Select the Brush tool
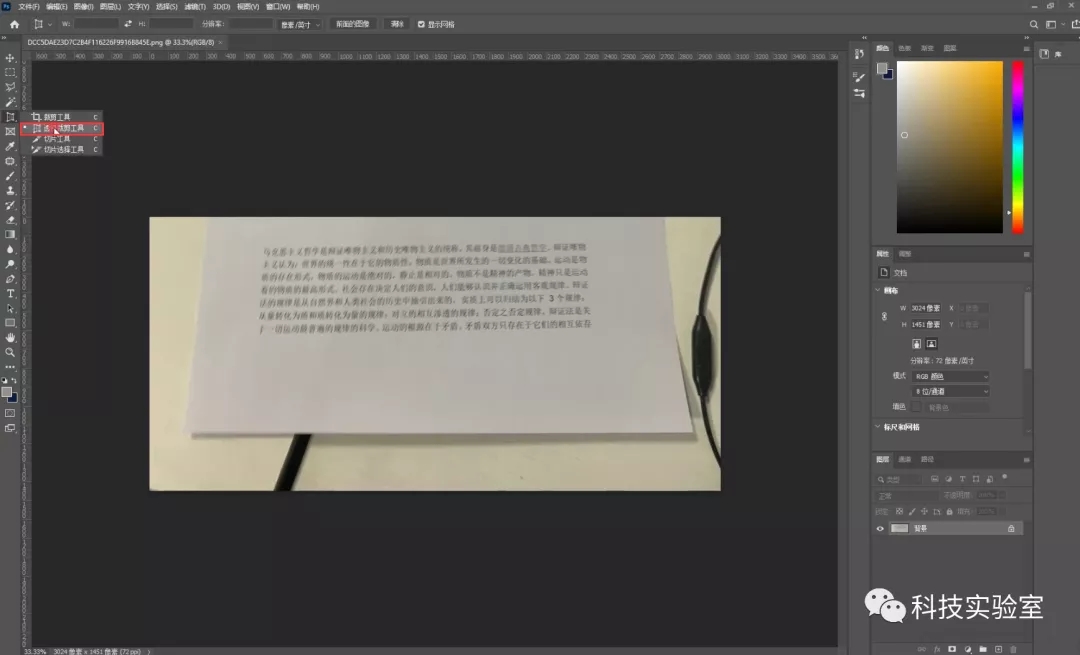The image size is (1080, 655). click(x=10, y=176)
